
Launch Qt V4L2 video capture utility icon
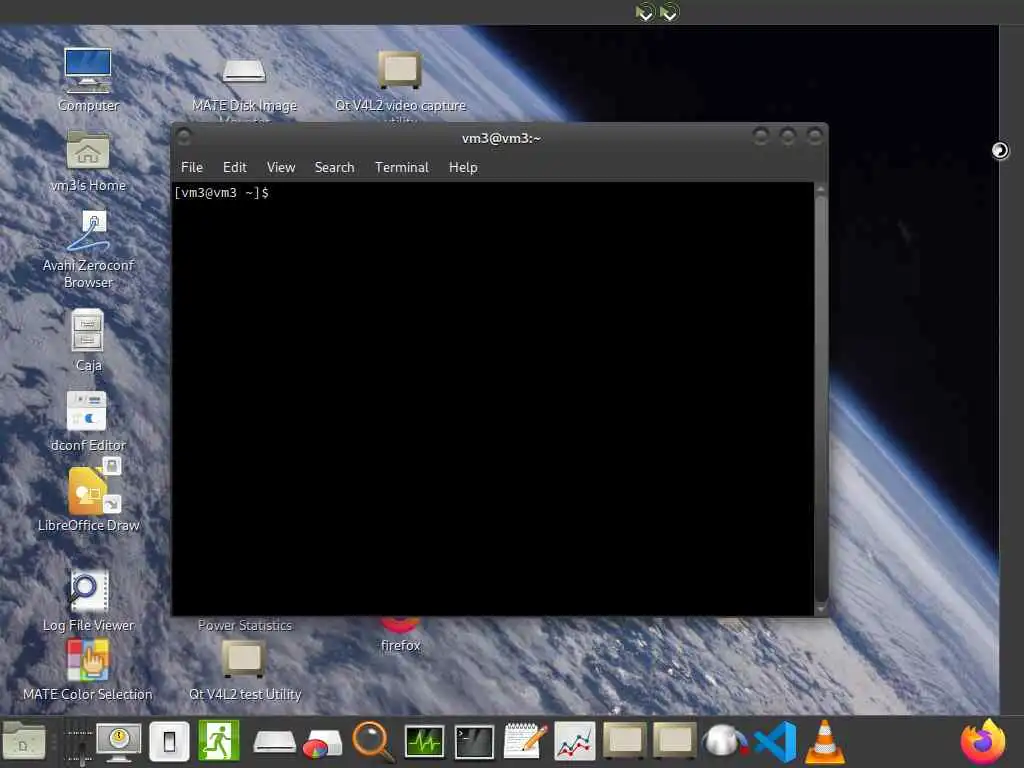point(400,70)
